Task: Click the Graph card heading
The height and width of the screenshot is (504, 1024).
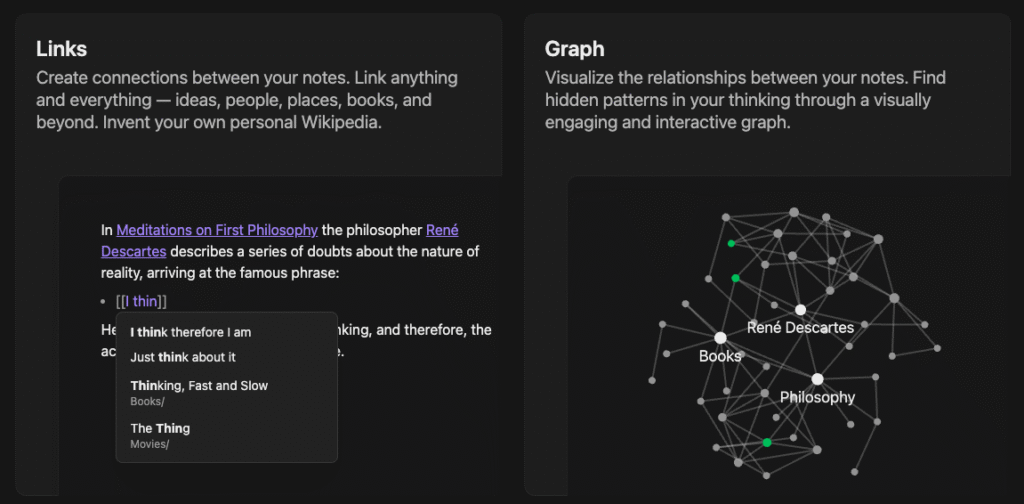Action: pyautogui.click(x=575, y=49)
